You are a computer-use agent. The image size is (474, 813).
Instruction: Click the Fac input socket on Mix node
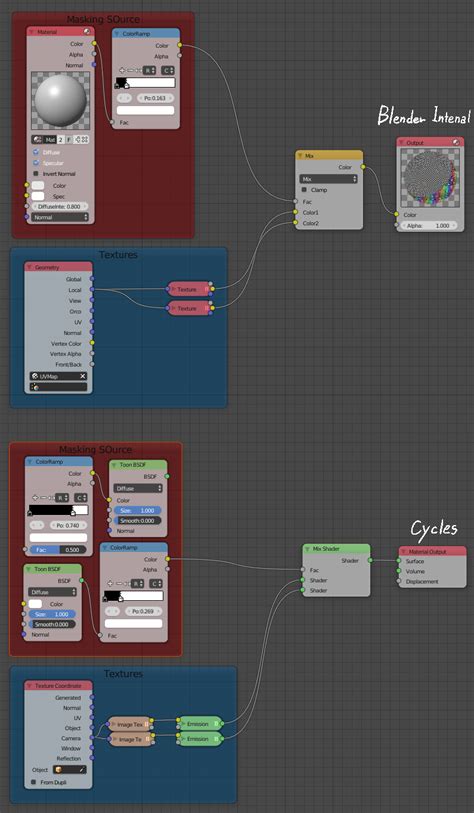[295, 202]
